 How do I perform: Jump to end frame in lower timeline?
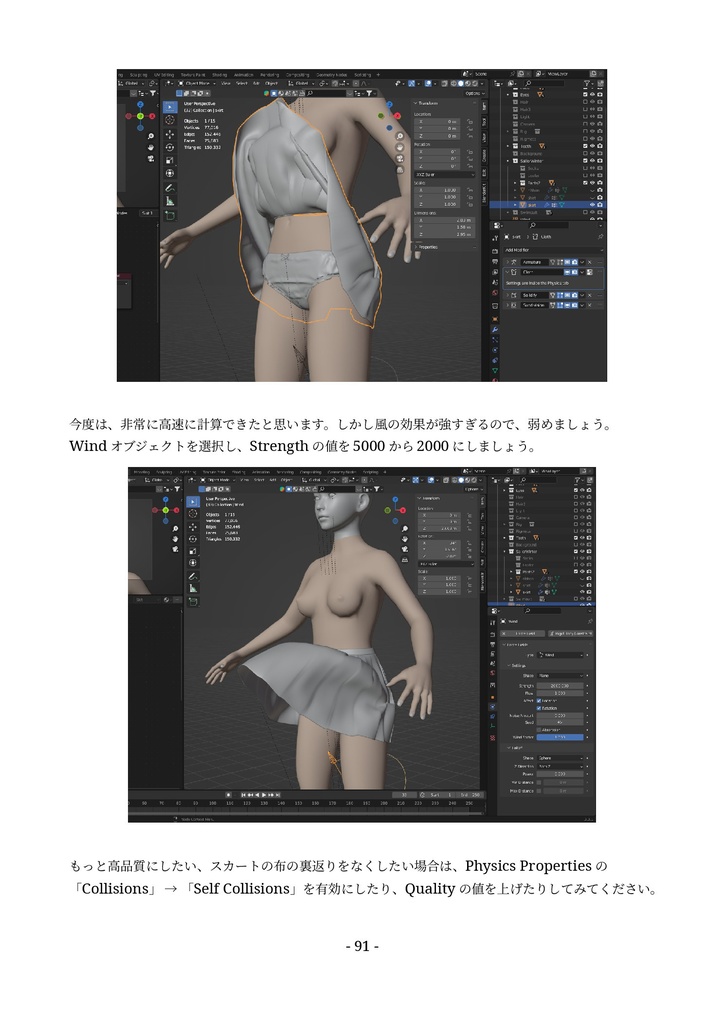click(278, 795)
